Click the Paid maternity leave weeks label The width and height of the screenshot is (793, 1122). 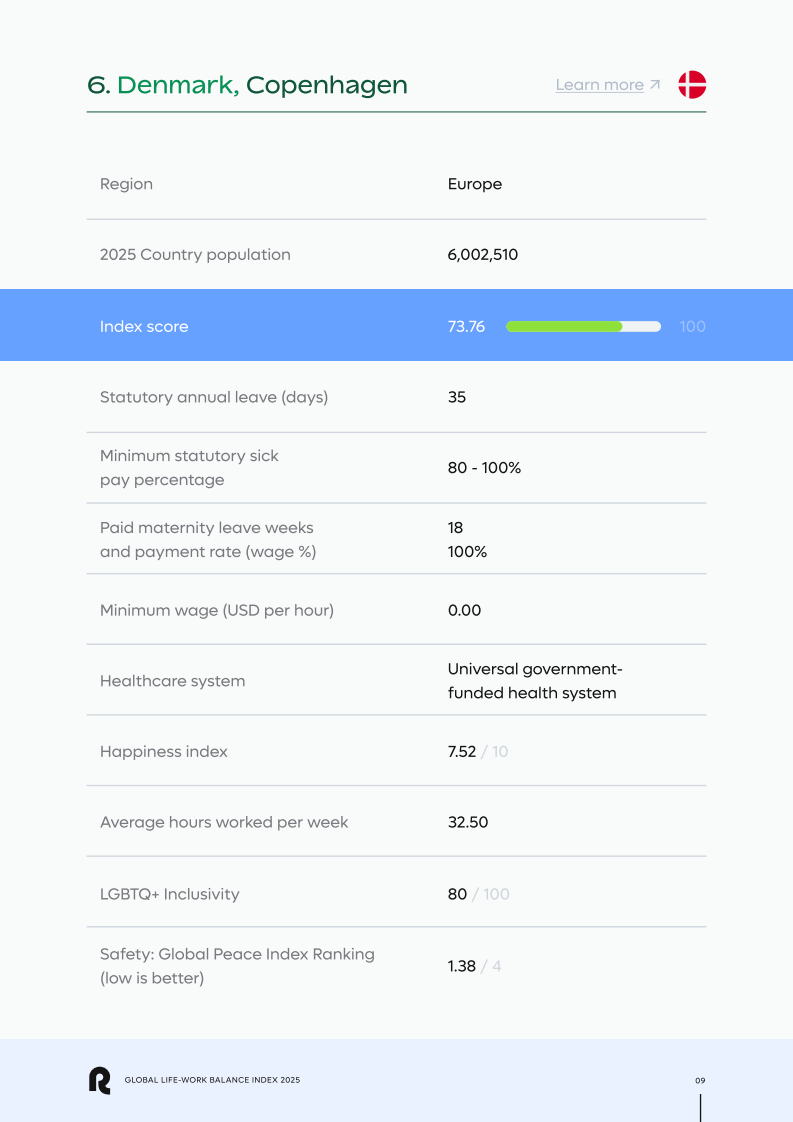(207, 528)
